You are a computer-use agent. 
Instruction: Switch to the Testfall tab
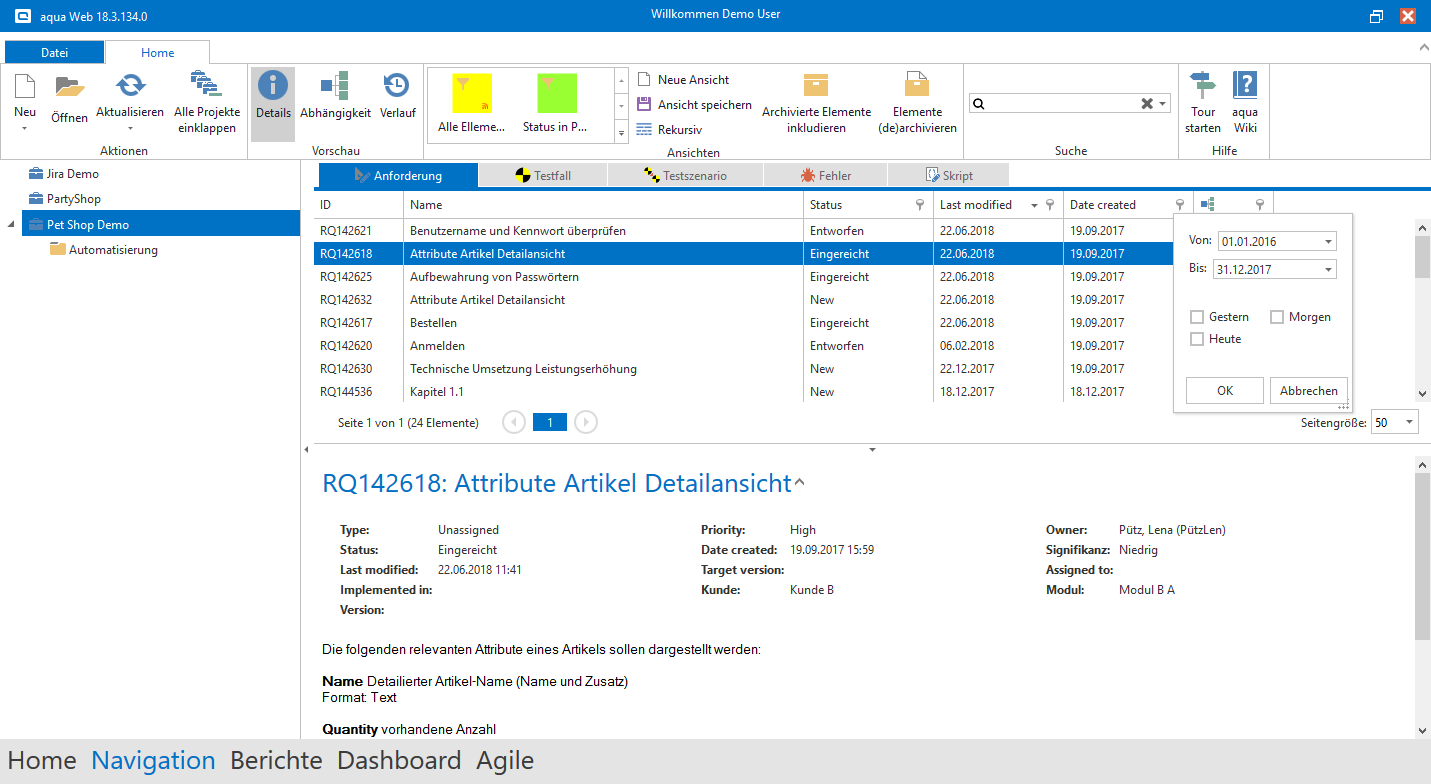[x=542, y=176]
